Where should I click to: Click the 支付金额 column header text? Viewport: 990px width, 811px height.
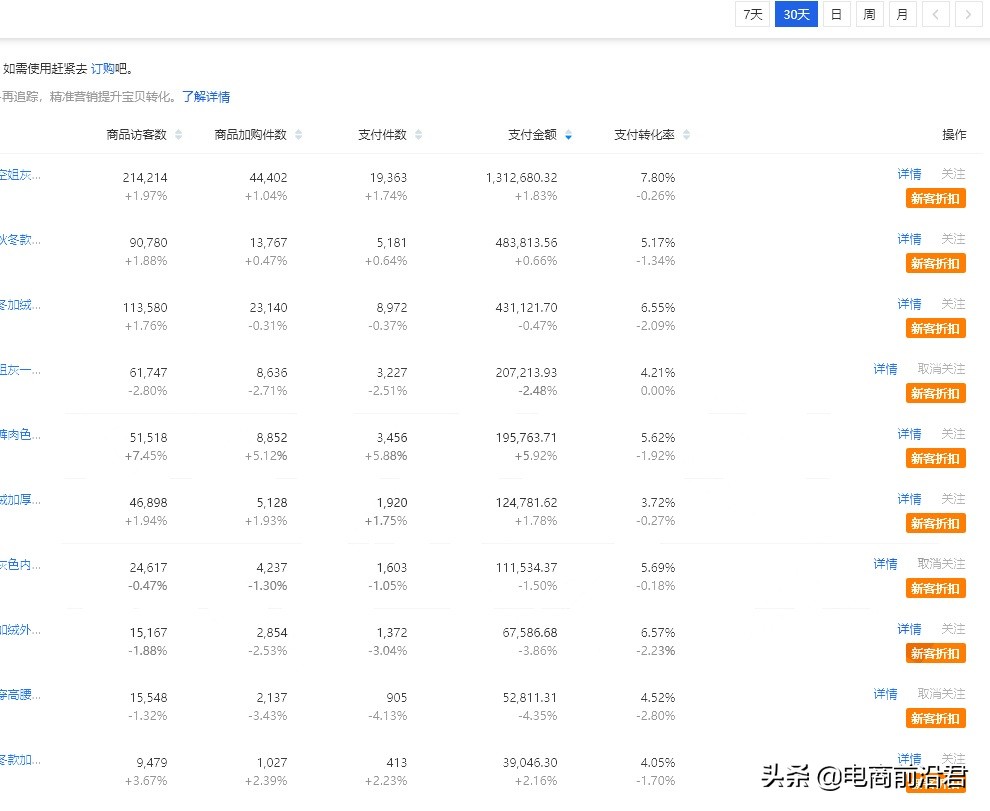pyautogui.click(x=532, y=135)
